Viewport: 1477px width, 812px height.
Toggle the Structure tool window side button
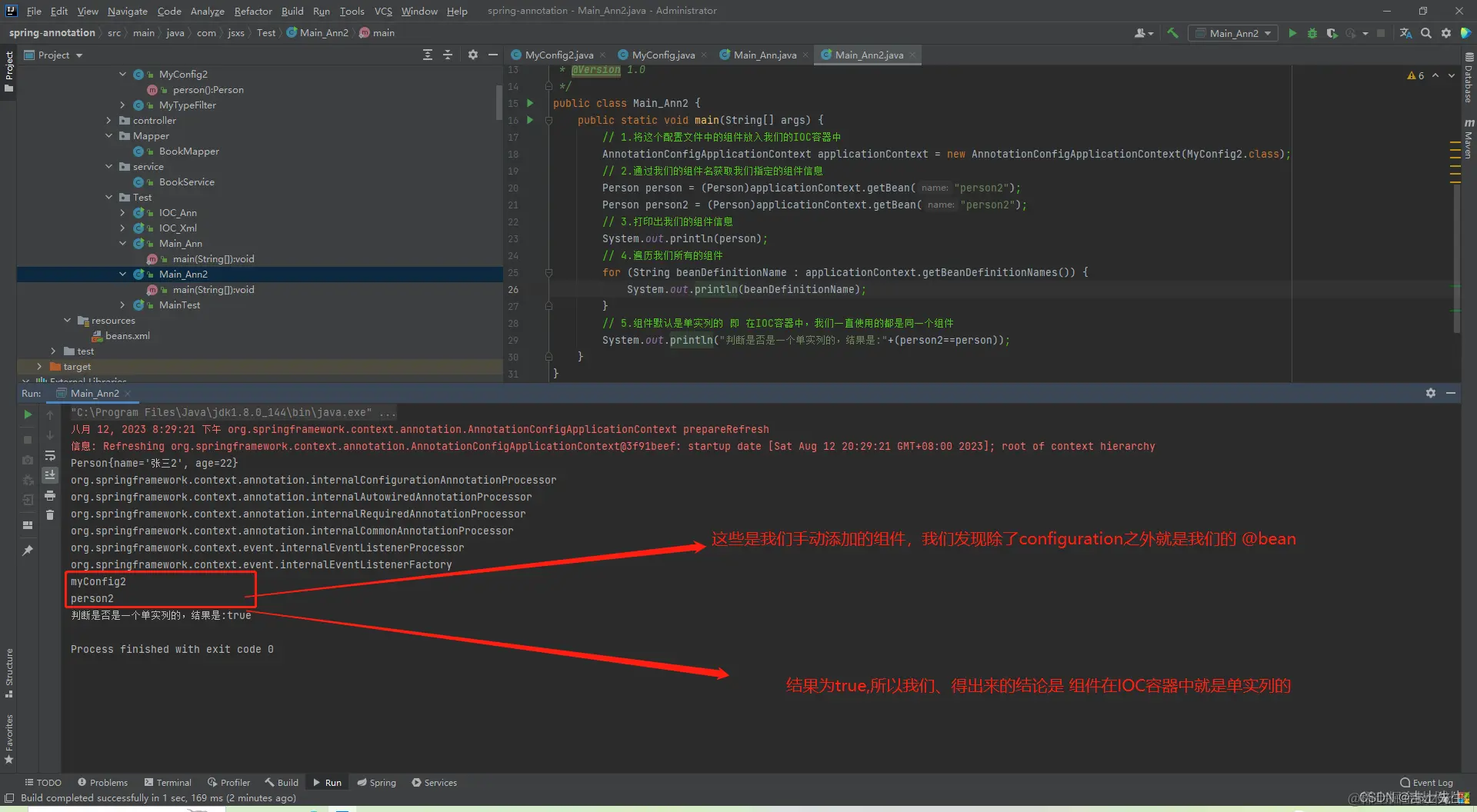(9, 673)
